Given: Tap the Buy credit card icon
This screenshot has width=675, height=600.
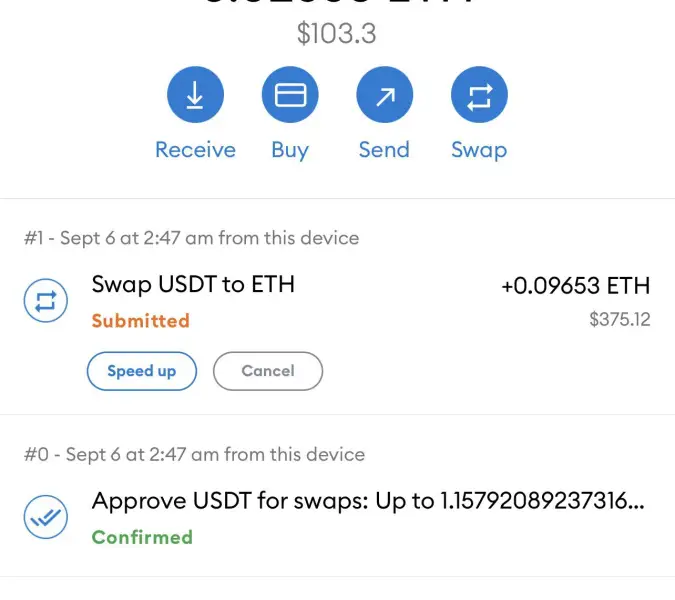Looking at the screenshot, I should 290,96.
